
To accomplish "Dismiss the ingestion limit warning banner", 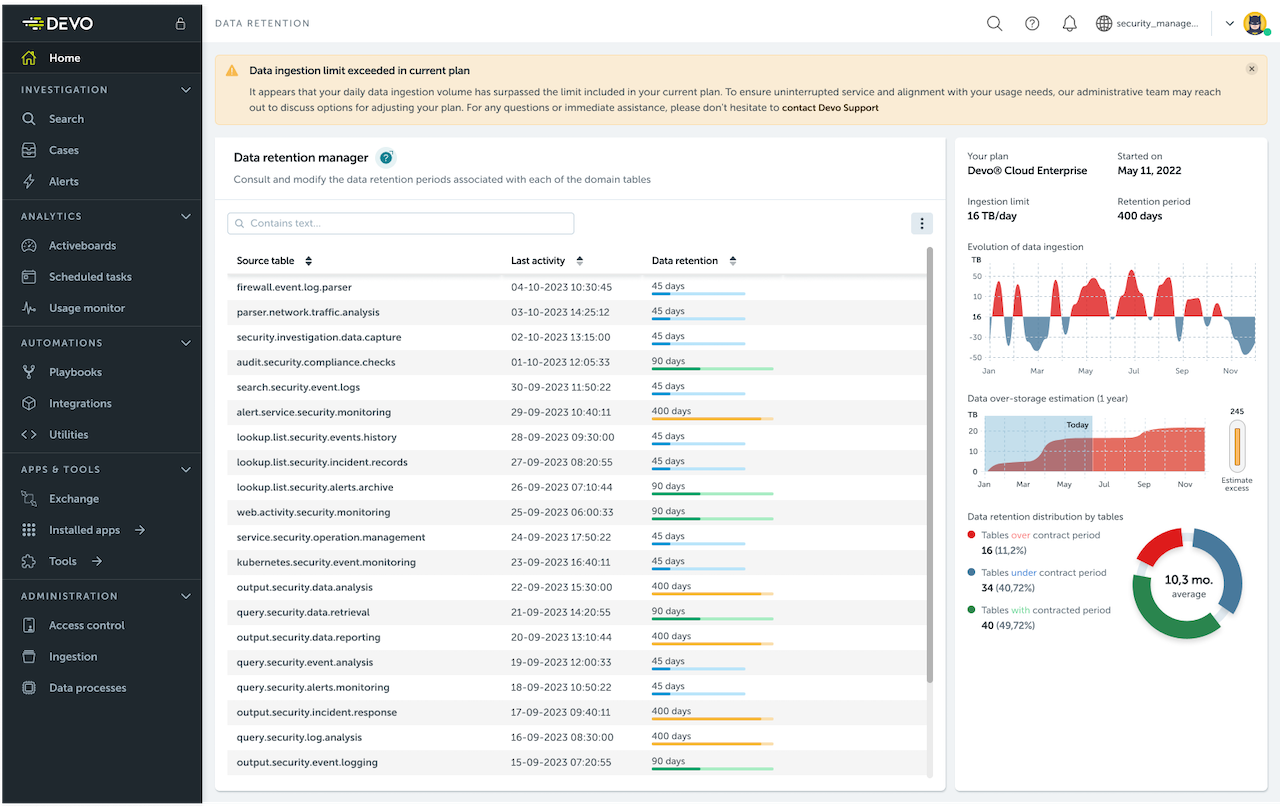I will [1251, 68].
